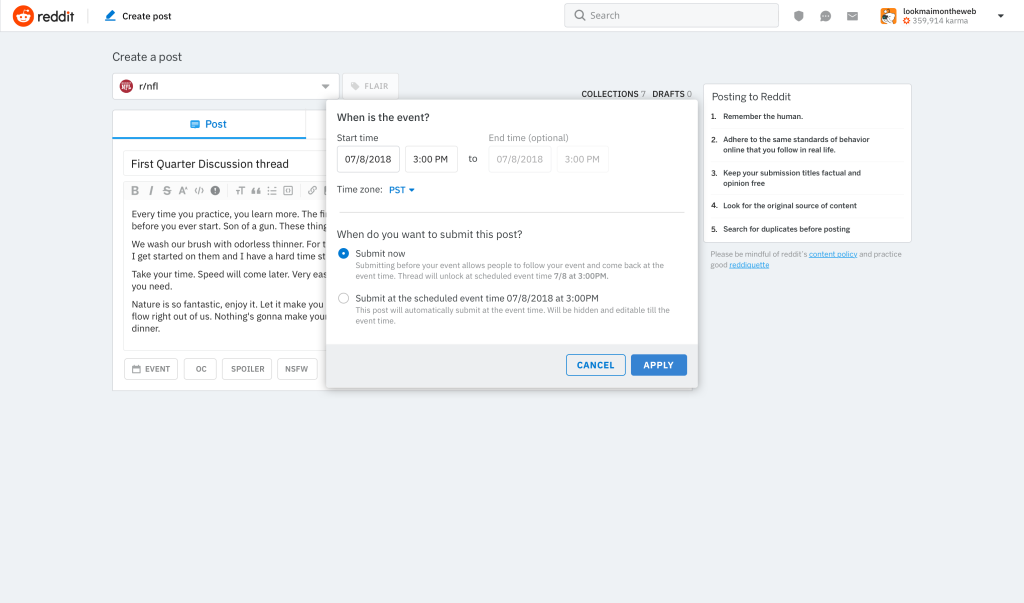Insert a code block
This screenshot has height=603, width=1024.
click(x=288, y=191)
